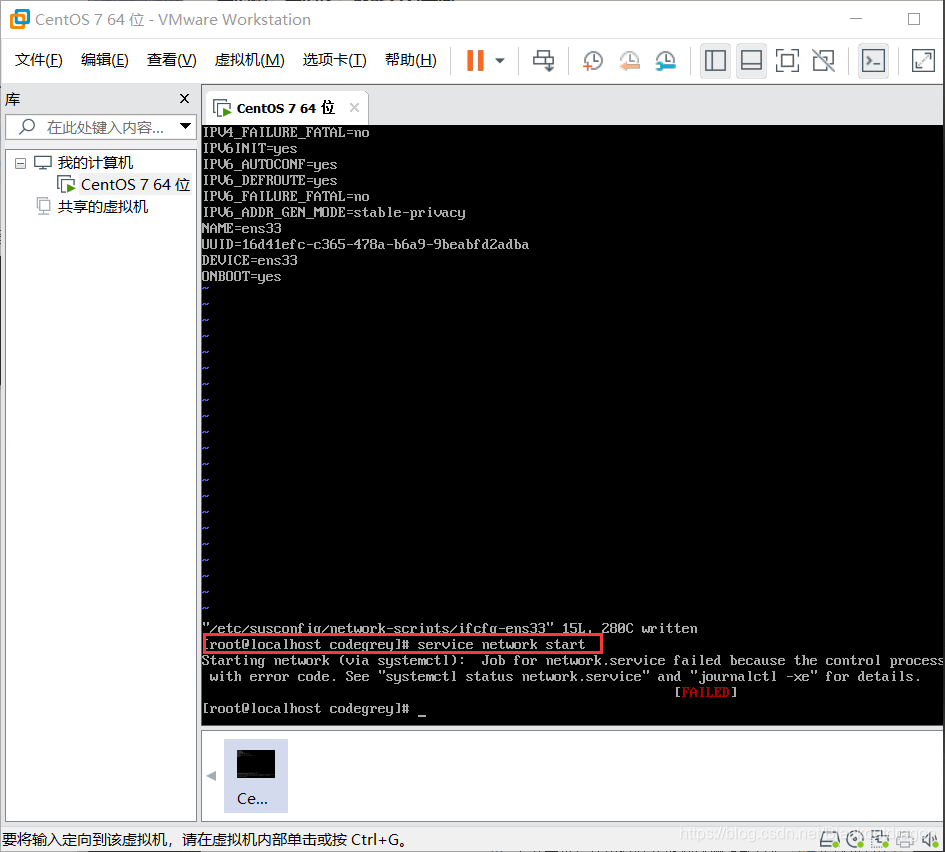Open the 帮助(H) menu
This screenshot has width=945, height=852.
coord(410,60)
